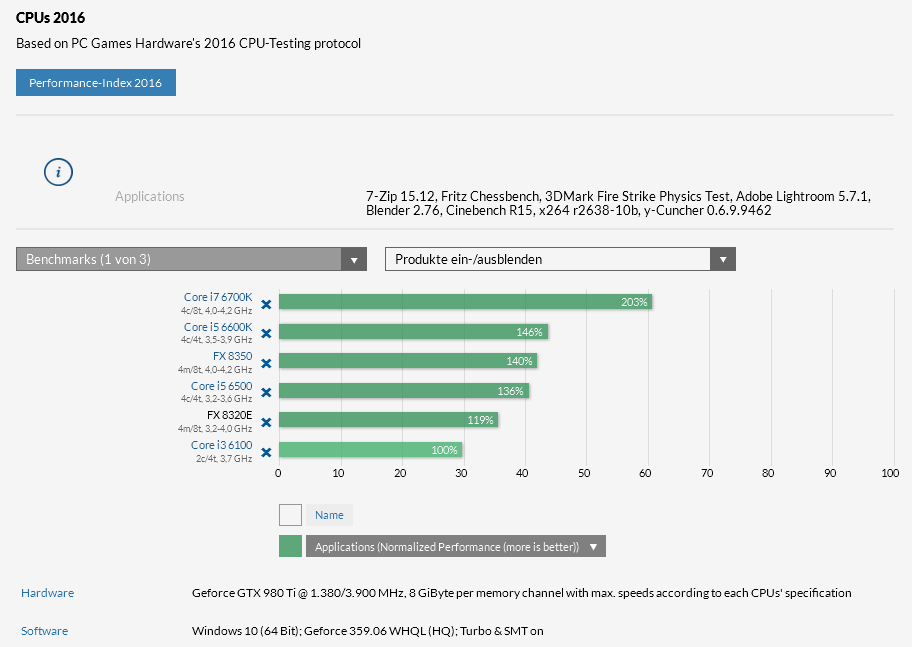Click the text '2c/4t, 3,7 GHz'
913x647 pixels.
(224, 458)
